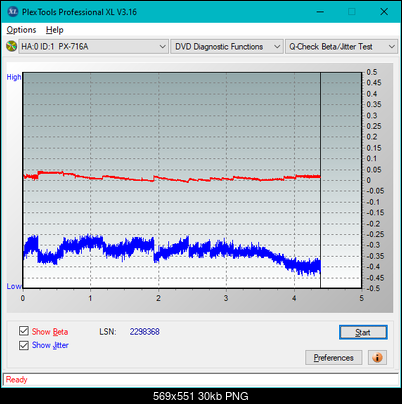This screenshot has height=404, width=402.
Task: Click the Low label on the jitter axis
Action: (14, 286)
